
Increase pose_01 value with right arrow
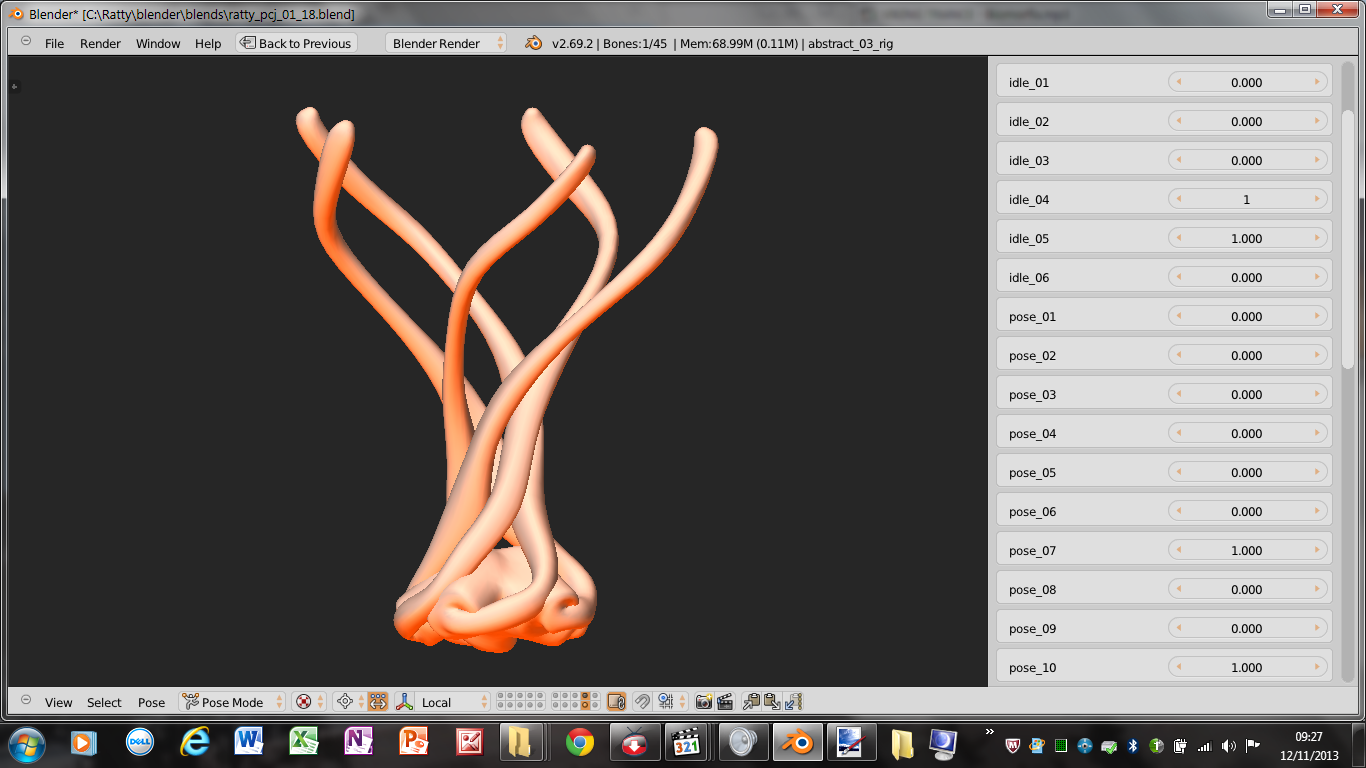1317,316
